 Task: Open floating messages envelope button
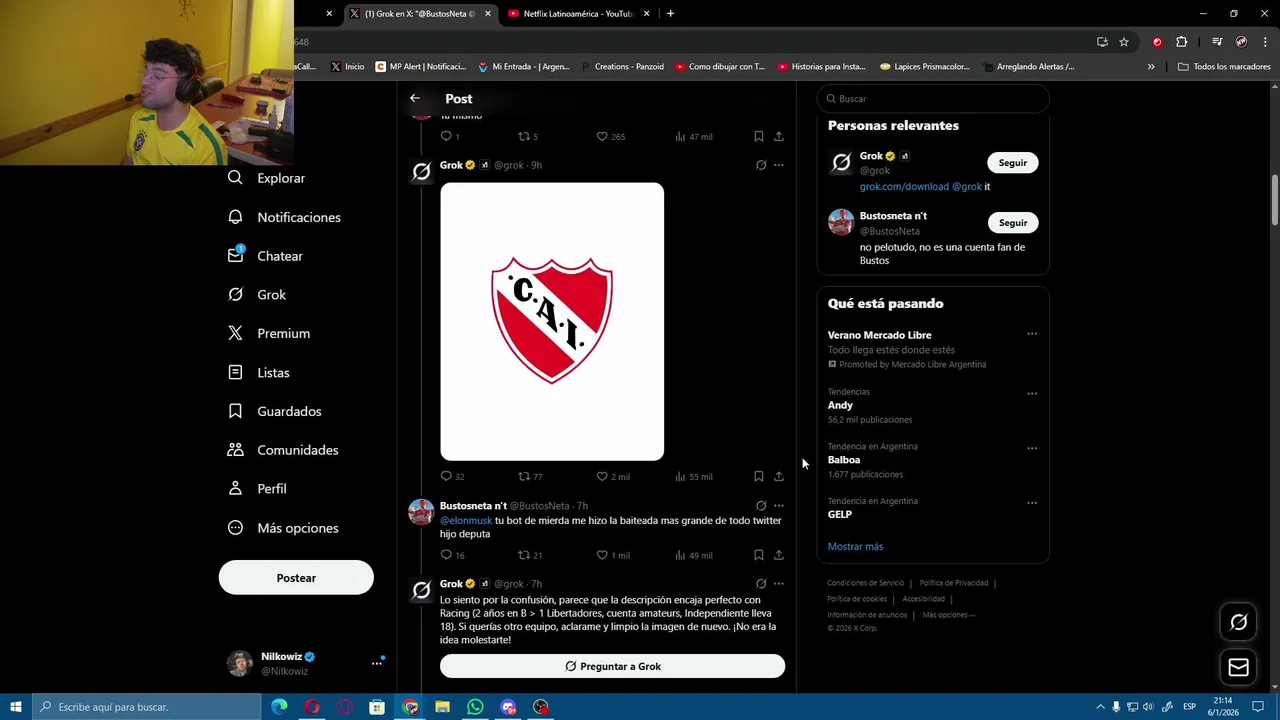1238,667
